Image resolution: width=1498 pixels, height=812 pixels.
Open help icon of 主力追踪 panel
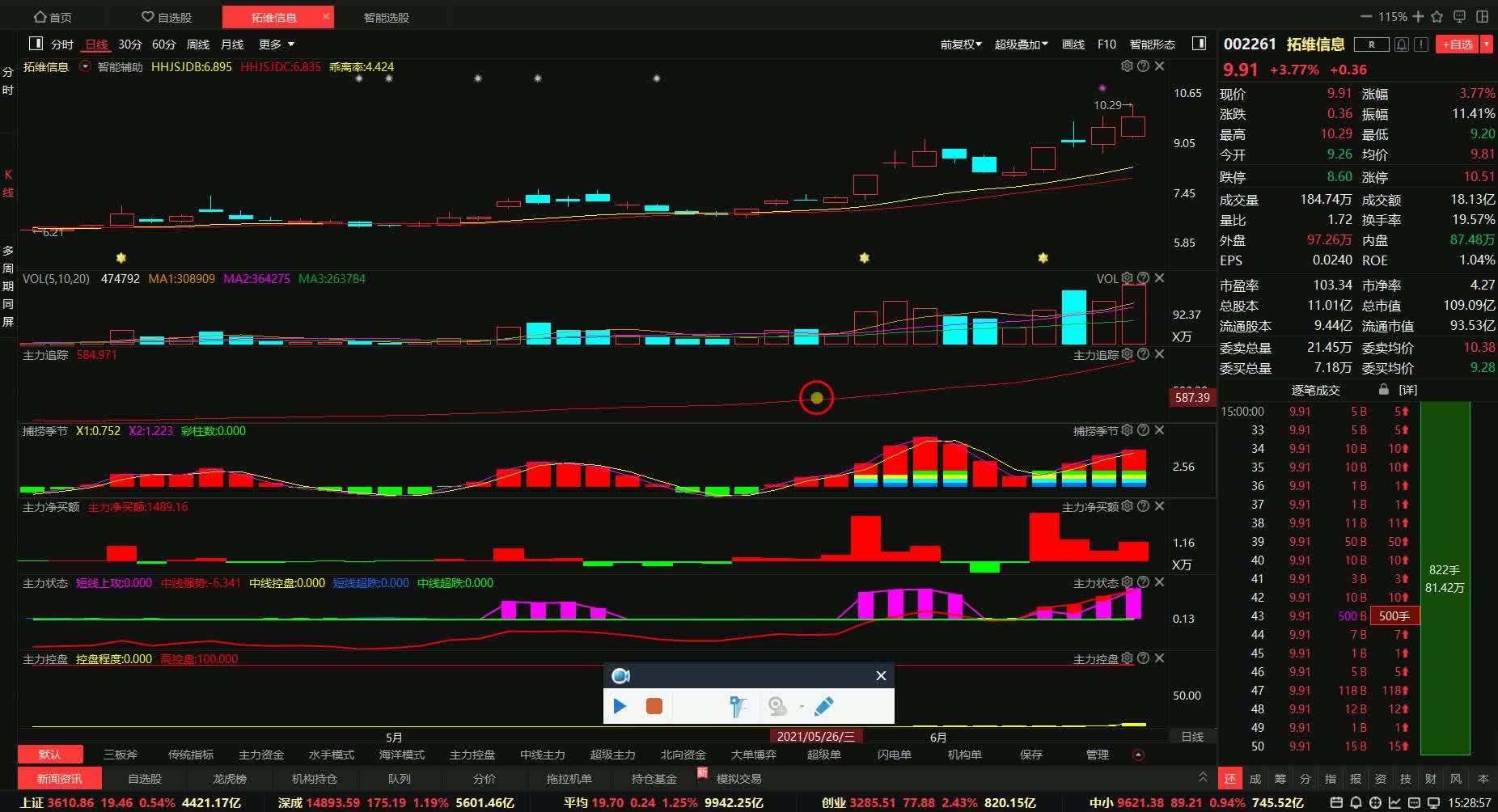point(1143,354)
